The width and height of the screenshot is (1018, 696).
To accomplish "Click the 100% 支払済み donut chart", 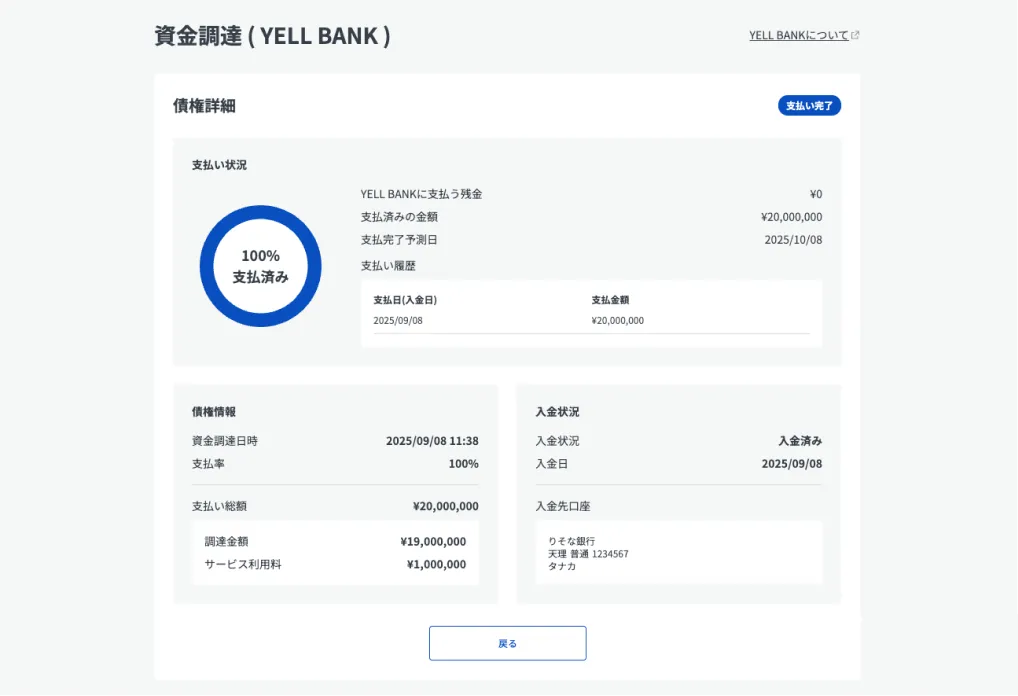I will 261,266.
